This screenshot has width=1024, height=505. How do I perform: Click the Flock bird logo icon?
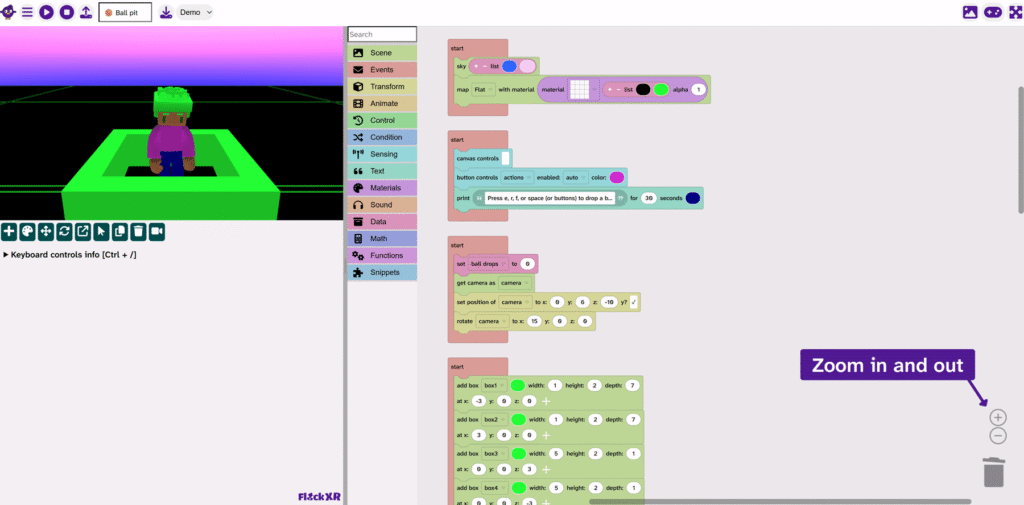pos(9,12)
